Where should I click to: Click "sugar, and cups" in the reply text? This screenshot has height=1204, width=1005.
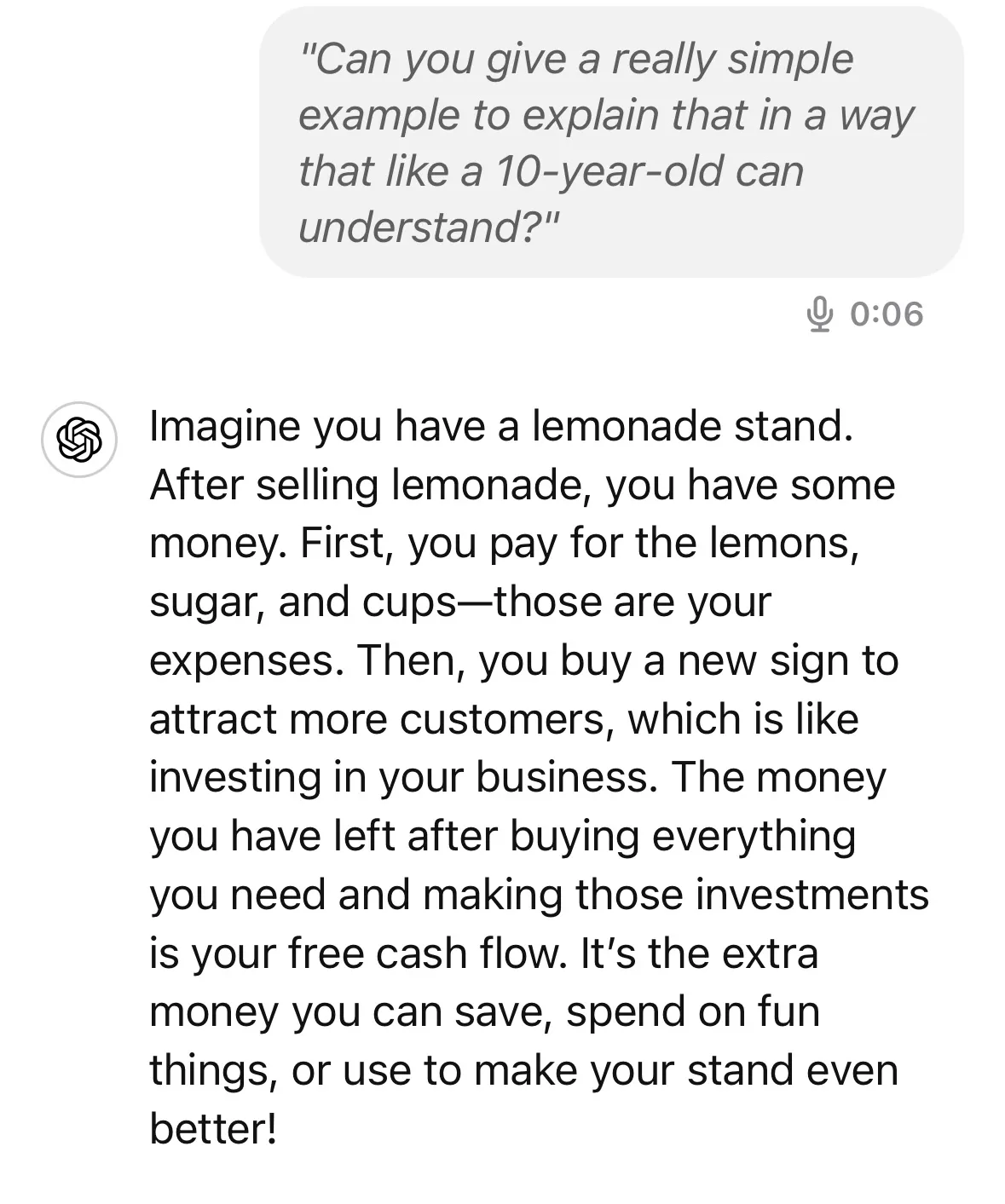click(303, 603)
